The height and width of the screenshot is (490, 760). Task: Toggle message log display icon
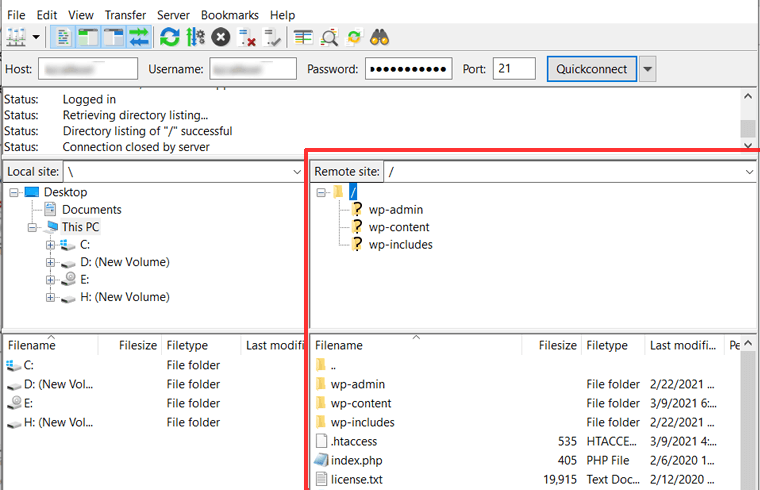point(63,38)
